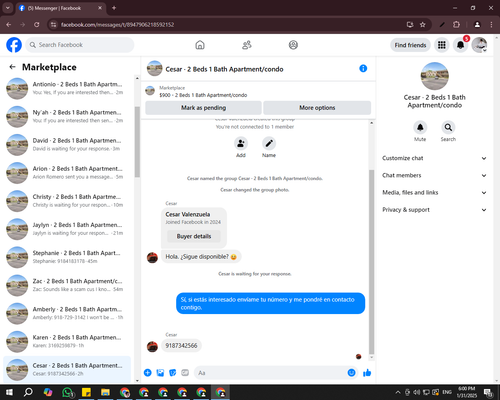Open Jaylyn apartment conversation
Viewport: 500px width, 400px height.
click(67, 229)
